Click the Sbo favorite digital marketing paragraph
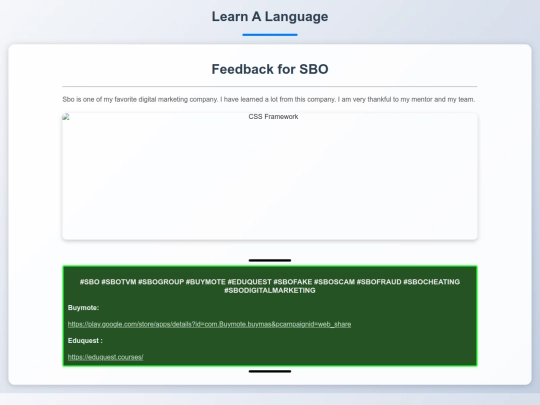 point(269,100)
